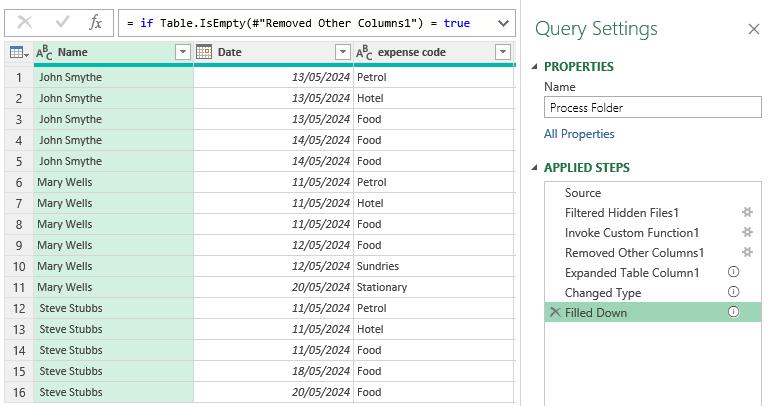
Task: Delete the Filled Down step with X
Action: (x=555, y=312)
